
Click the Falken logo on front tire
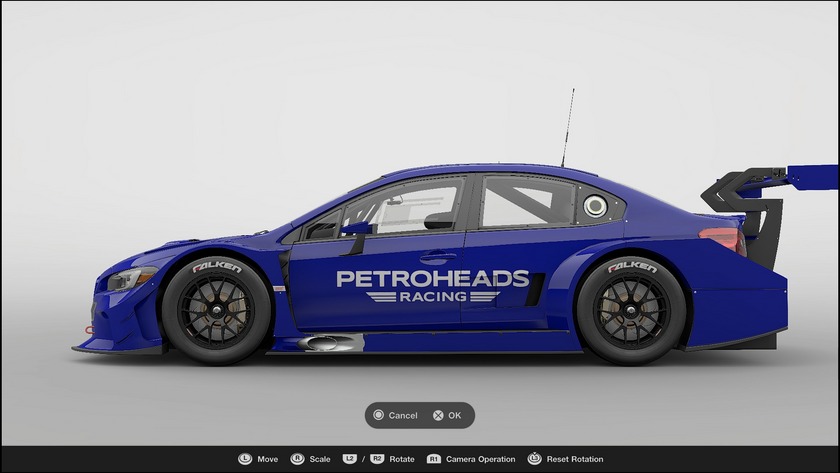click(216, 266)
